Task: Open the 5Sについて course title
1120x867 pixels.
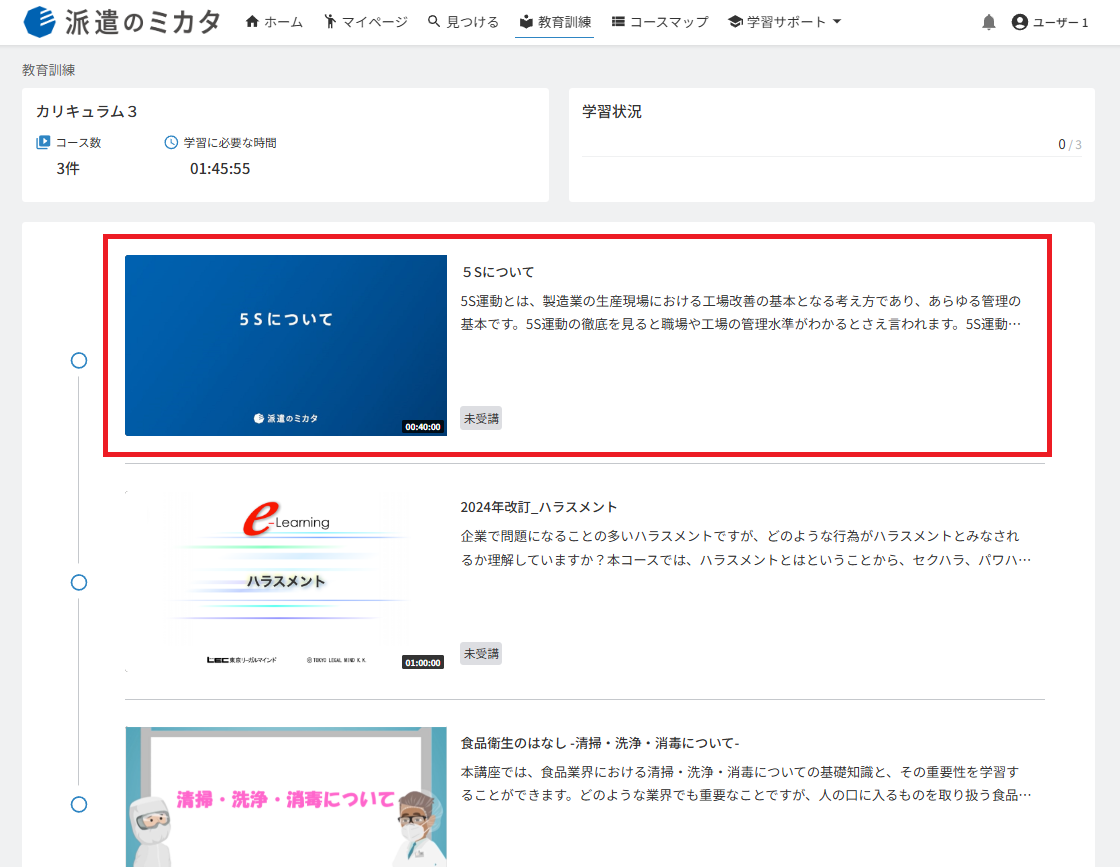Action: click(497, 272)
